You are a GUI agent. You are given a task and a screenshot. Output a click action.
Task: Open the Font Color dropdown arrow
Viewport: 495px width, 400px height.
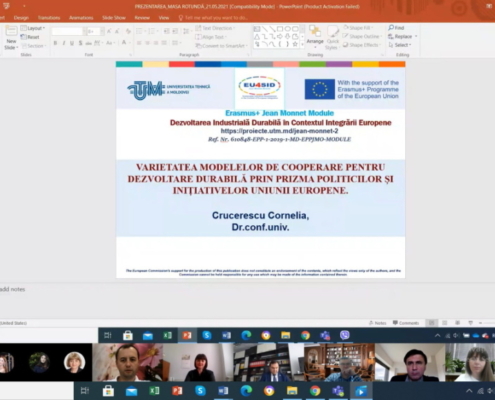pos(130,43)
